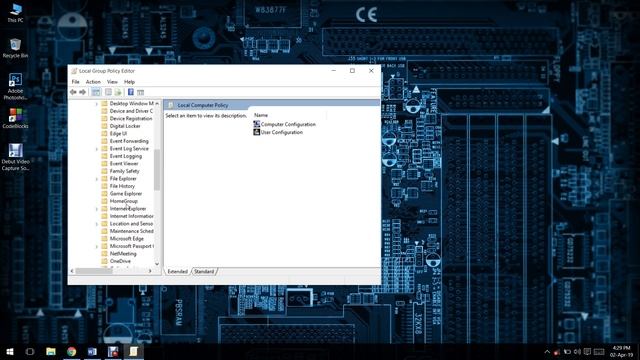This screenshot has height=360, width=640.
Task: Expand the File Explorer folder arrow
Action: (x=97, y=179)
